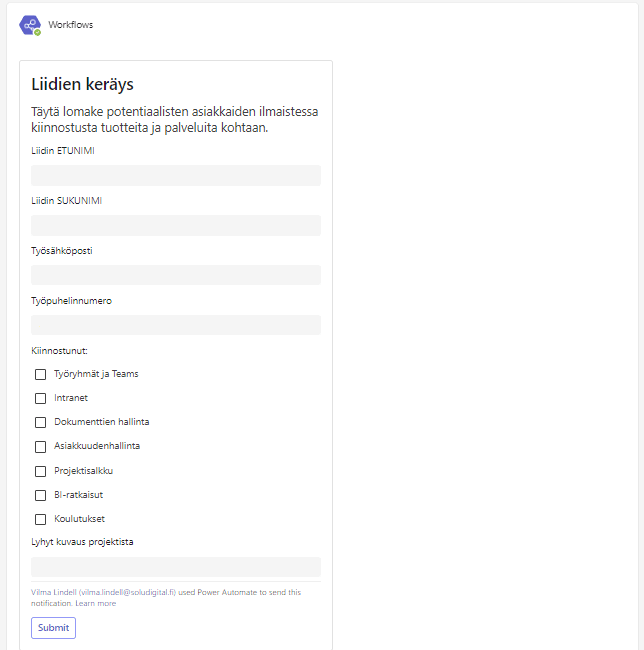Check the Työryhmät ja Teams checkbox
644x650 pixels.
click(41, 374)
